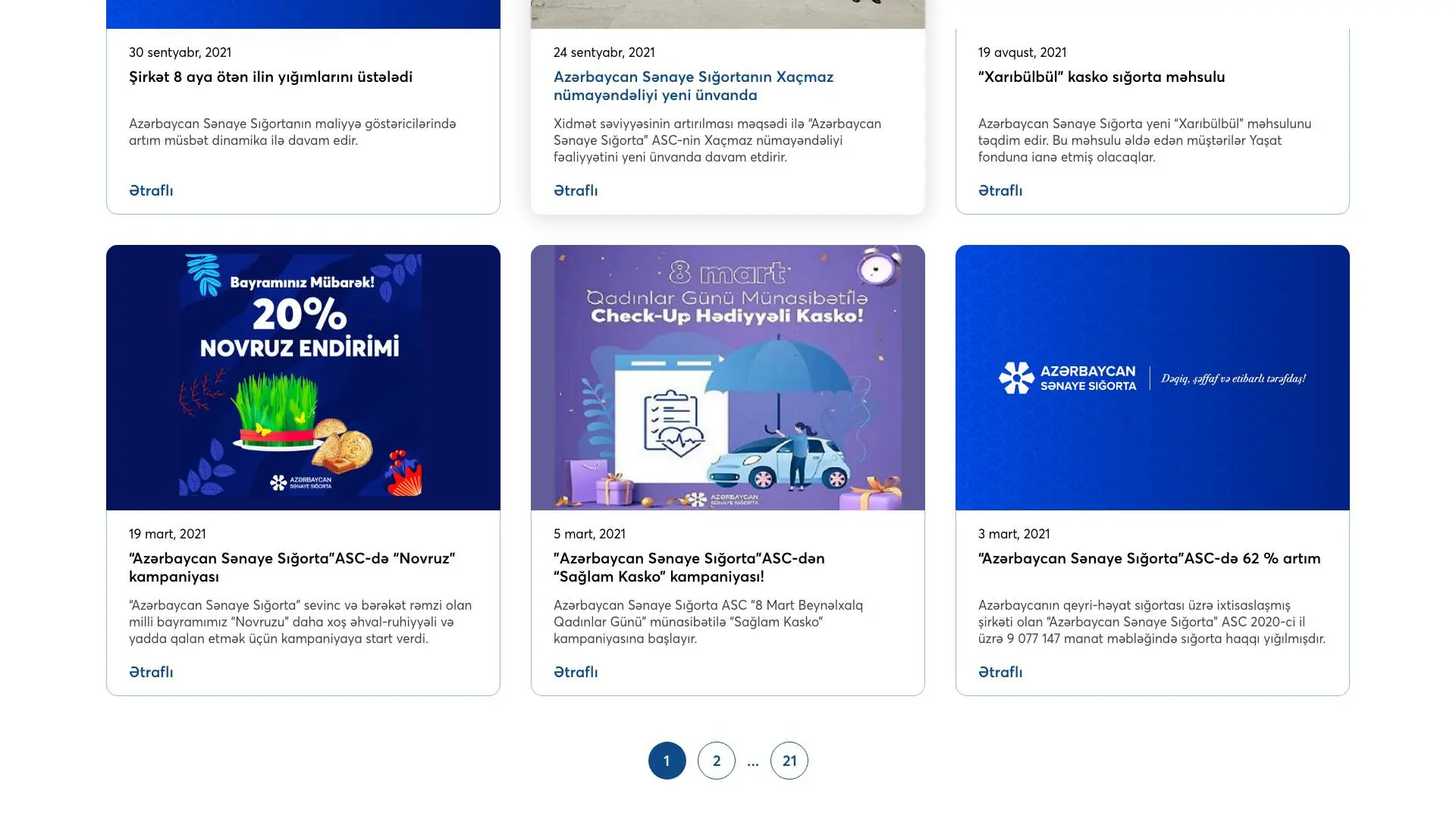Open the Novruz 20% discount banner image
The height and width of the screenshot is (819, 1456).
303,378
